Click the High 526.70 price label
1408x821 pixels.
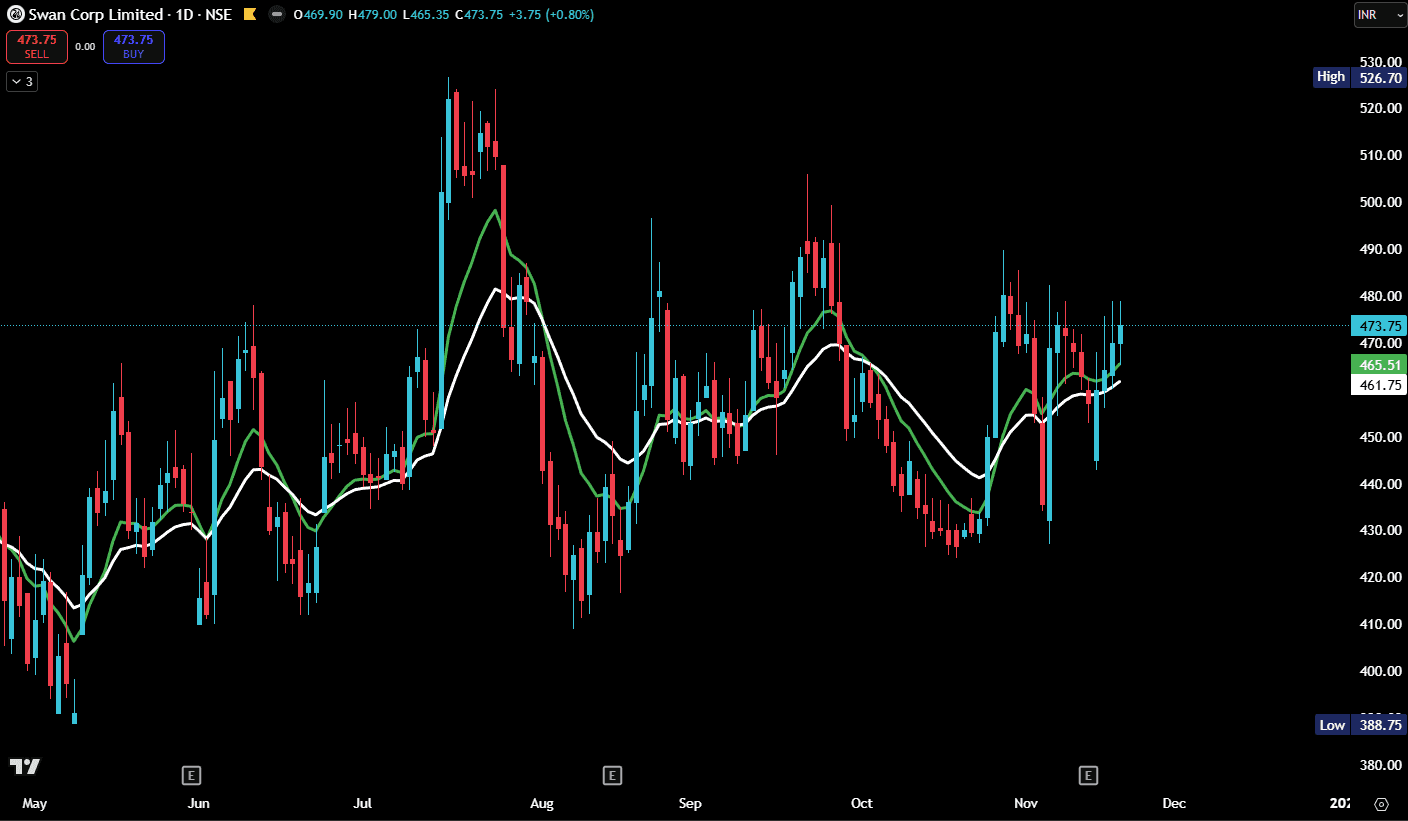point(1359,77)
